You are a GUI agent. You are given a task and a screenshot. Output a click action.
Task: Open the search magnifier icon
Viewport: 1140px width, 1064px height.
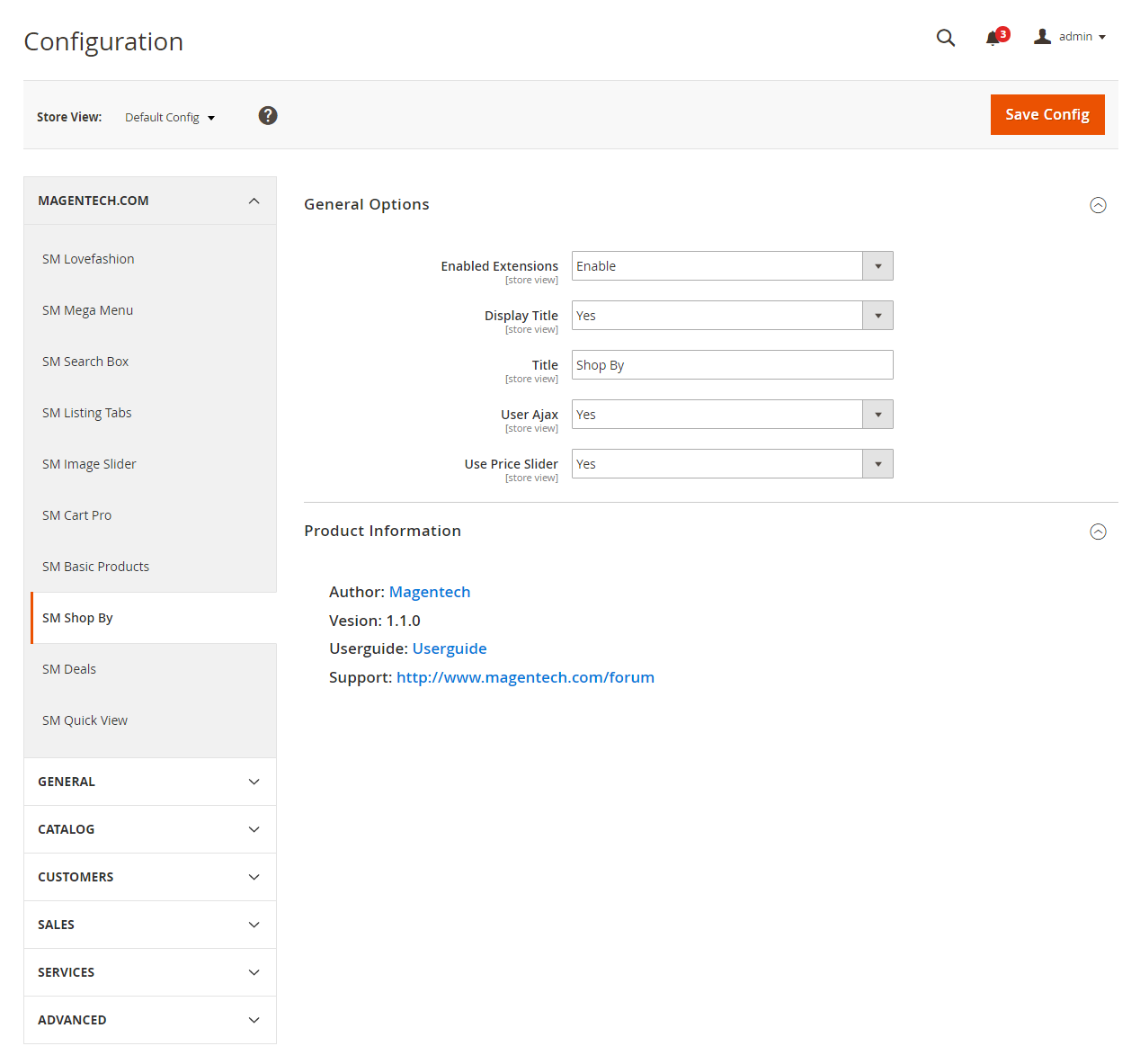pyautogui.click(x=945, y=38)
